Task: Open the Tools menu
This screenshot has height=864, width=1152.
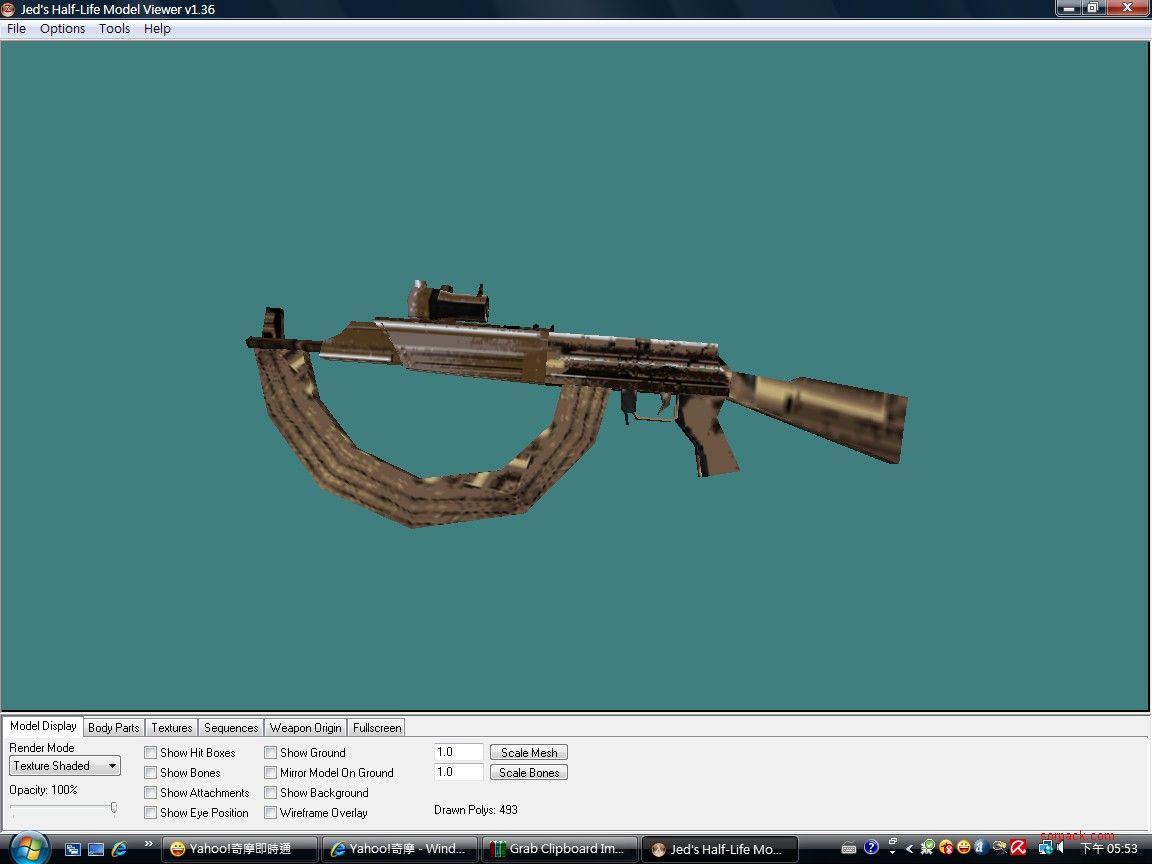Action: coord(114,29)
